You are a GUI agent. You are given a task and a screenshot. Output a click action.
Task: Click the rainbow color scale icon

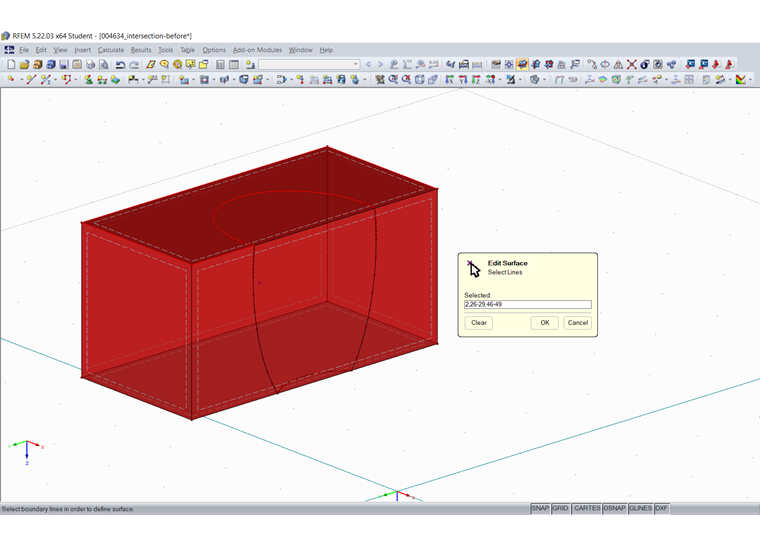coord(741,79)
